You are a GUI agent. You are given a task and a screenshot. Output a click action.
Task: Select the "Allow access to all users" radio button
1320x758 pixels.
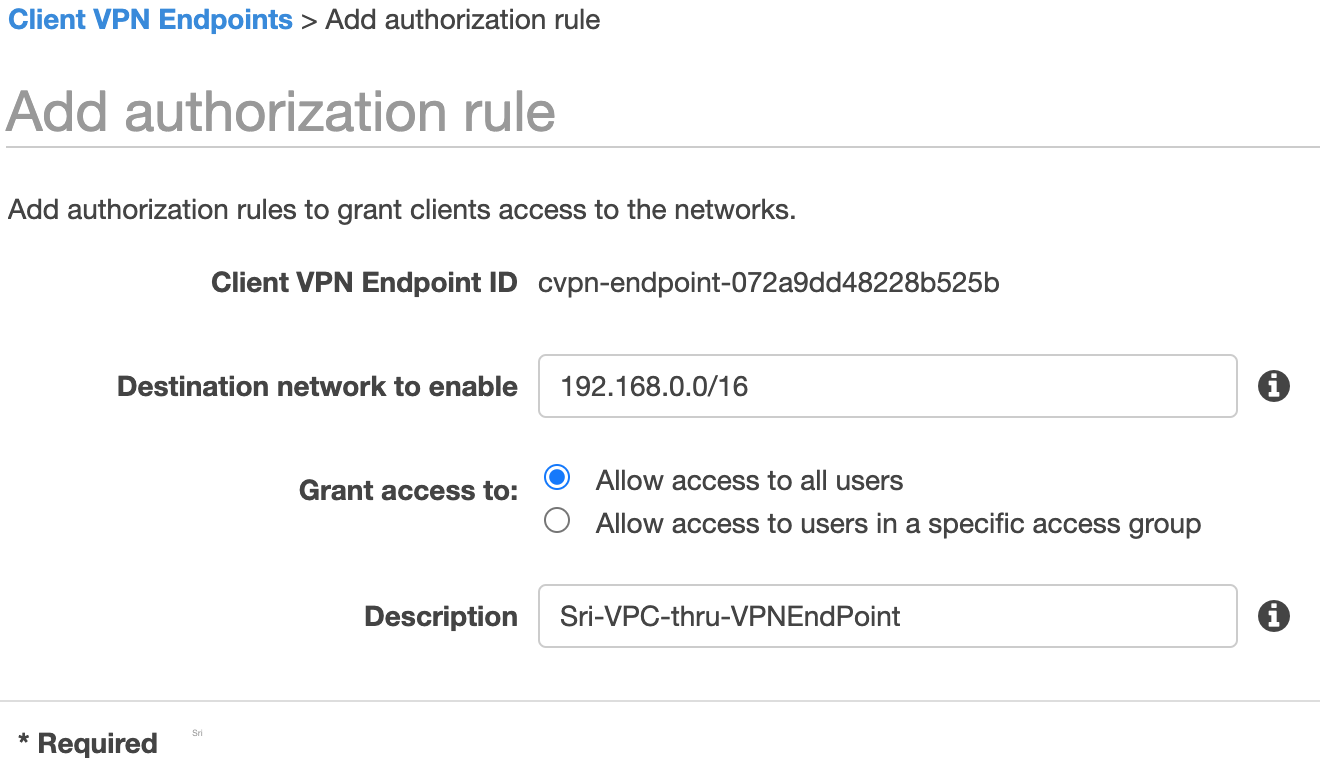pos(557,478)
